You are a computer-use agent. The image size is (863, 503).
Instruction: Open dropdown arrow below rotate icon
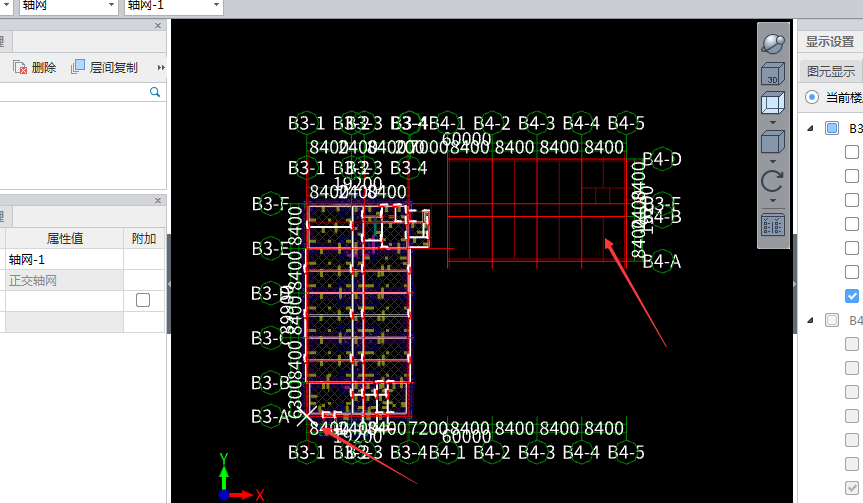[773, 201]
